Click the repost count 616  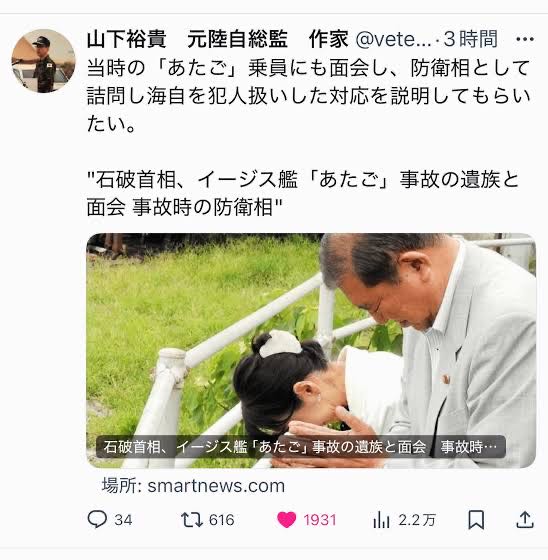tap(221, 520)
